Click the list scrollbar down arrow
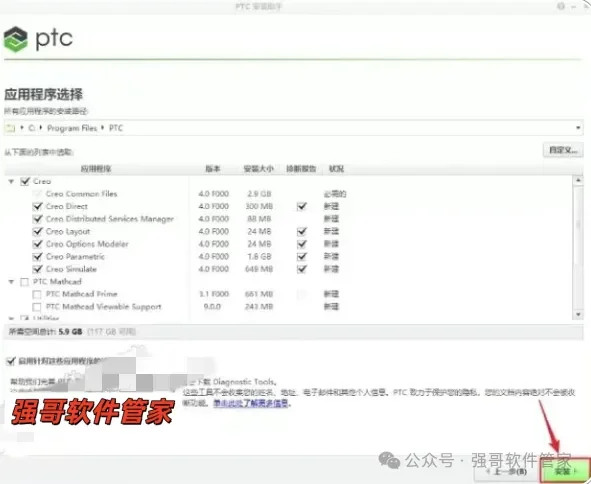 click(578, 315)
